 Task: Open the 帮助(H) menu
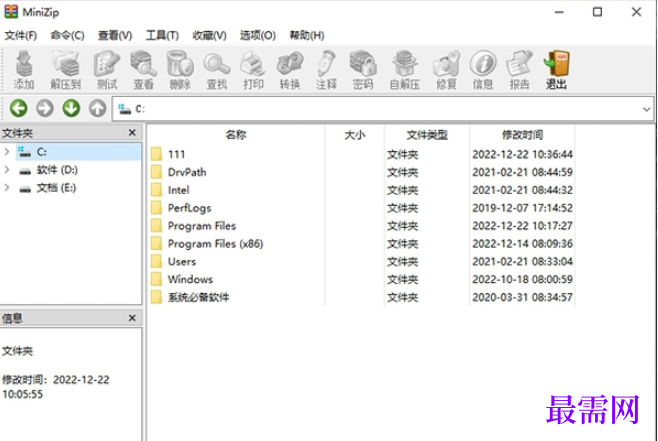tap(307, 35)
